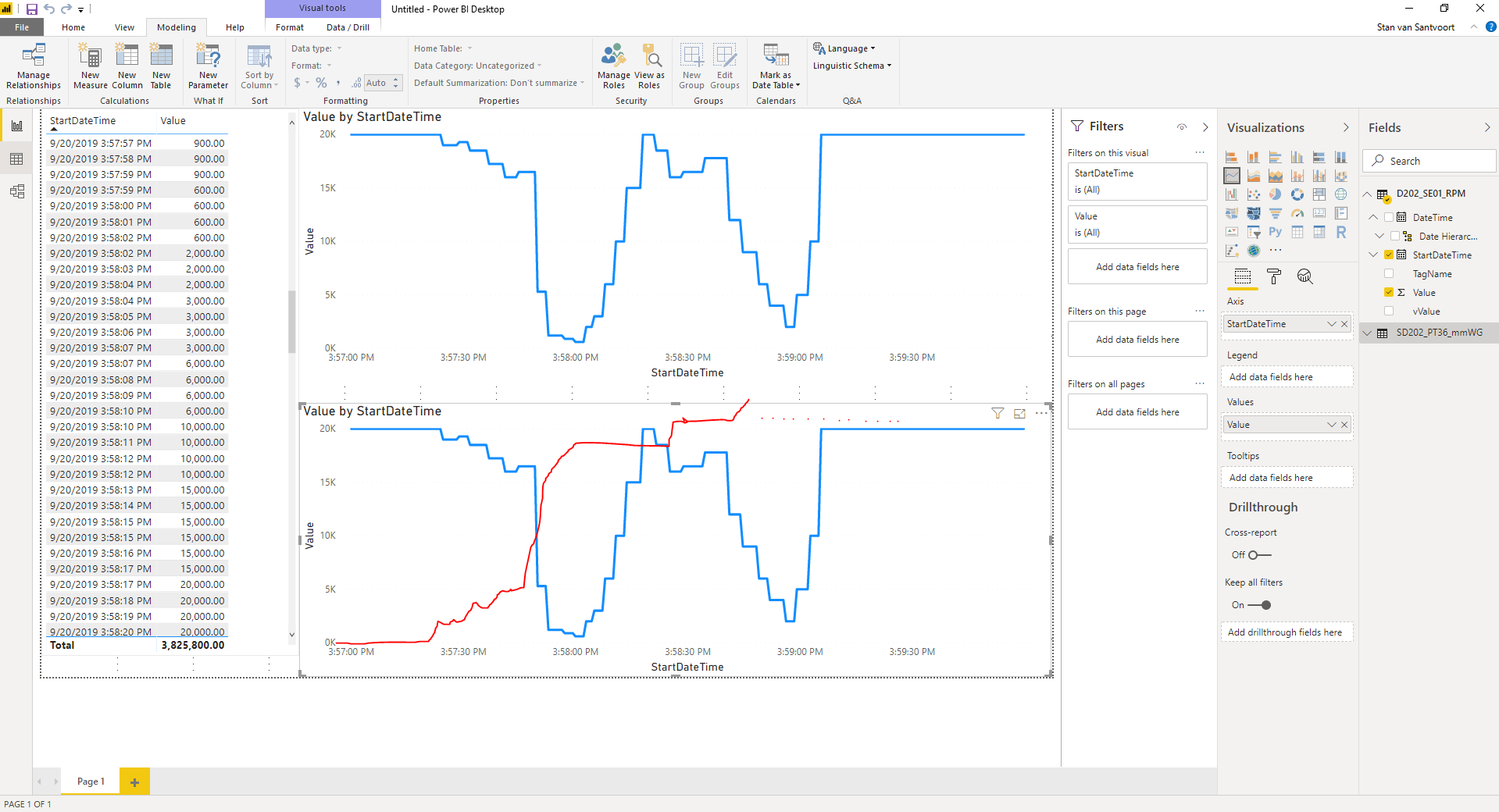Screen dimensions: 1499x812
Task: Choose the clustered bar chart visual
Action: tap(1276, 157)
